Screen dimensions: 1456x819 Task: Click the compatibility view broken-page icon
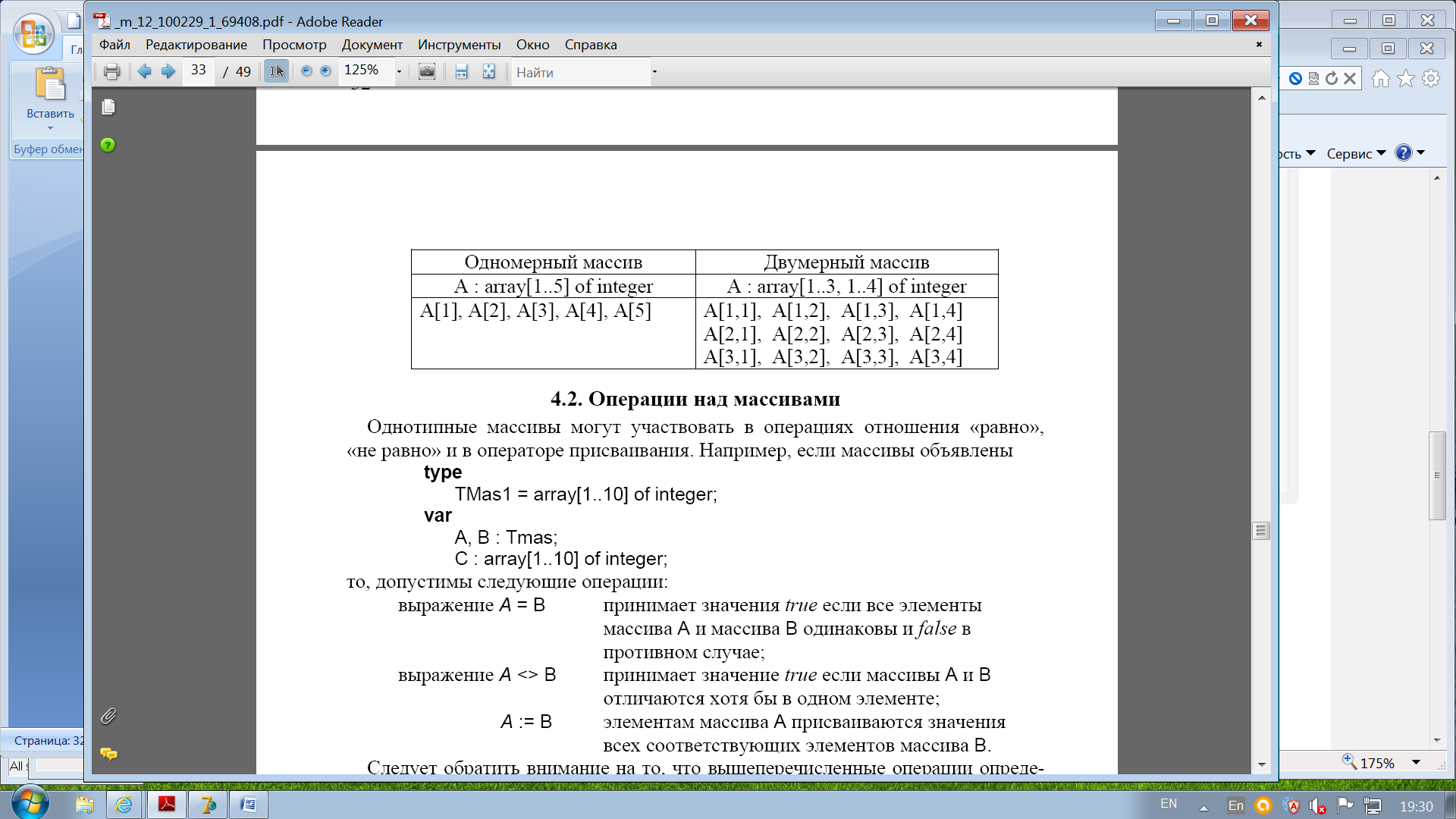point(1314,78)
